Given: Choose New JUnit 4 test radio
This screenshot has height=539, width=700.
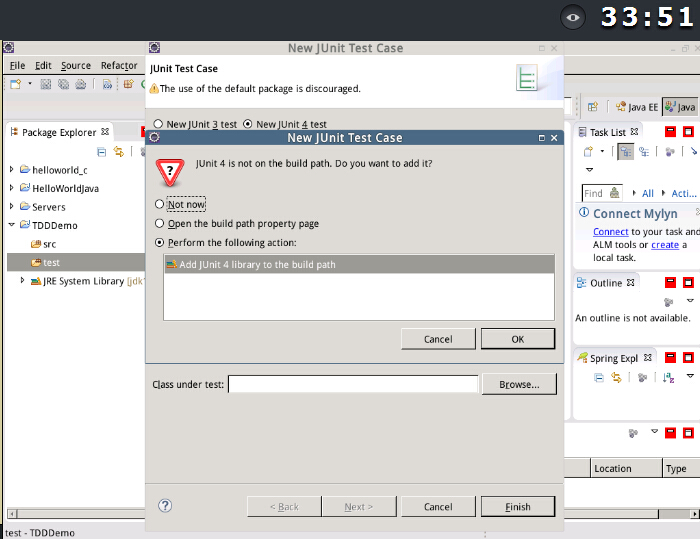Looking at the screenshot, I should coord(248,124).
